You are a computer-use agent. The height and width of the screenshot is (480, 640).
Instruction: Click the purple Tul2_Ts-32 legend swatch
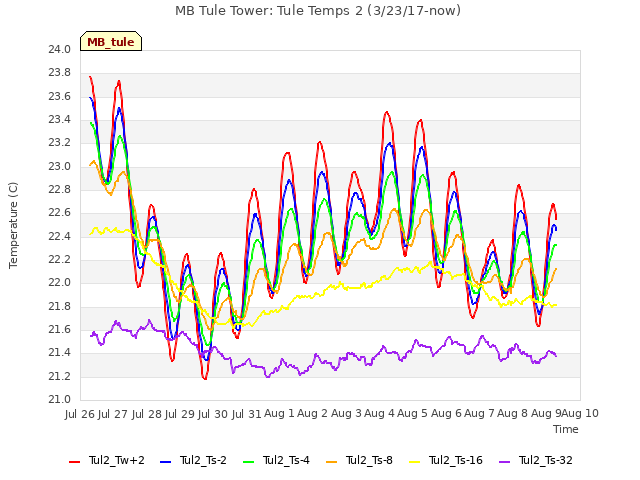[x=505, y=462]
